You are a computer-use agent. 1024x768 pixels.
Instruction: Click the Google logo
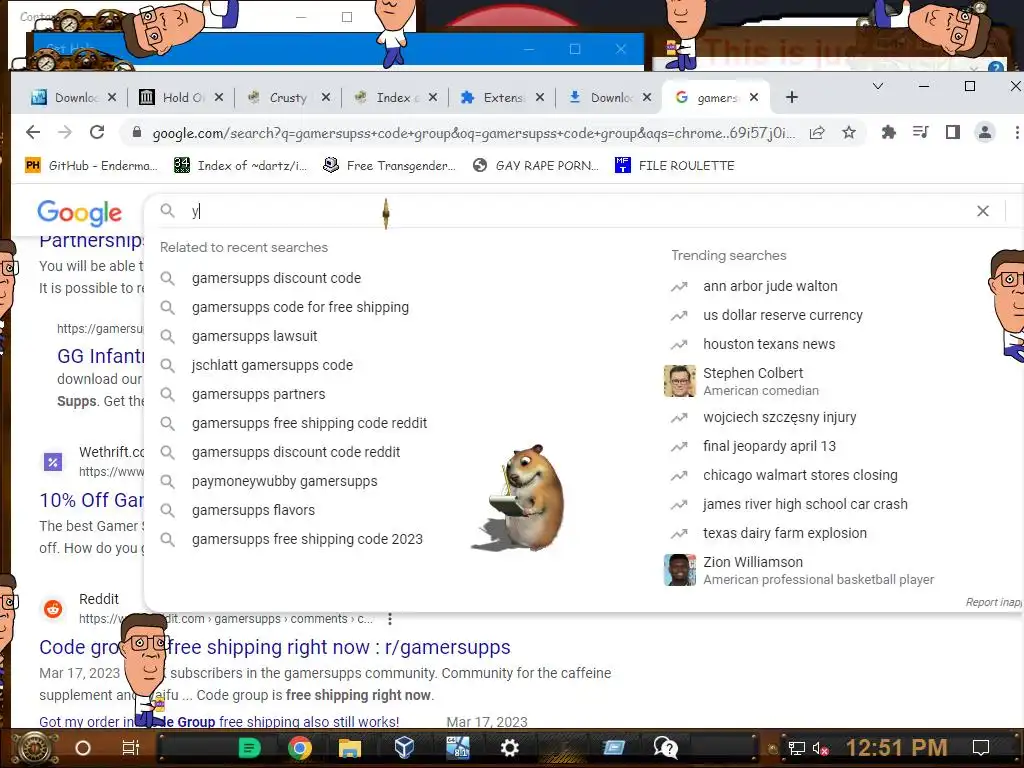point(80,212)
